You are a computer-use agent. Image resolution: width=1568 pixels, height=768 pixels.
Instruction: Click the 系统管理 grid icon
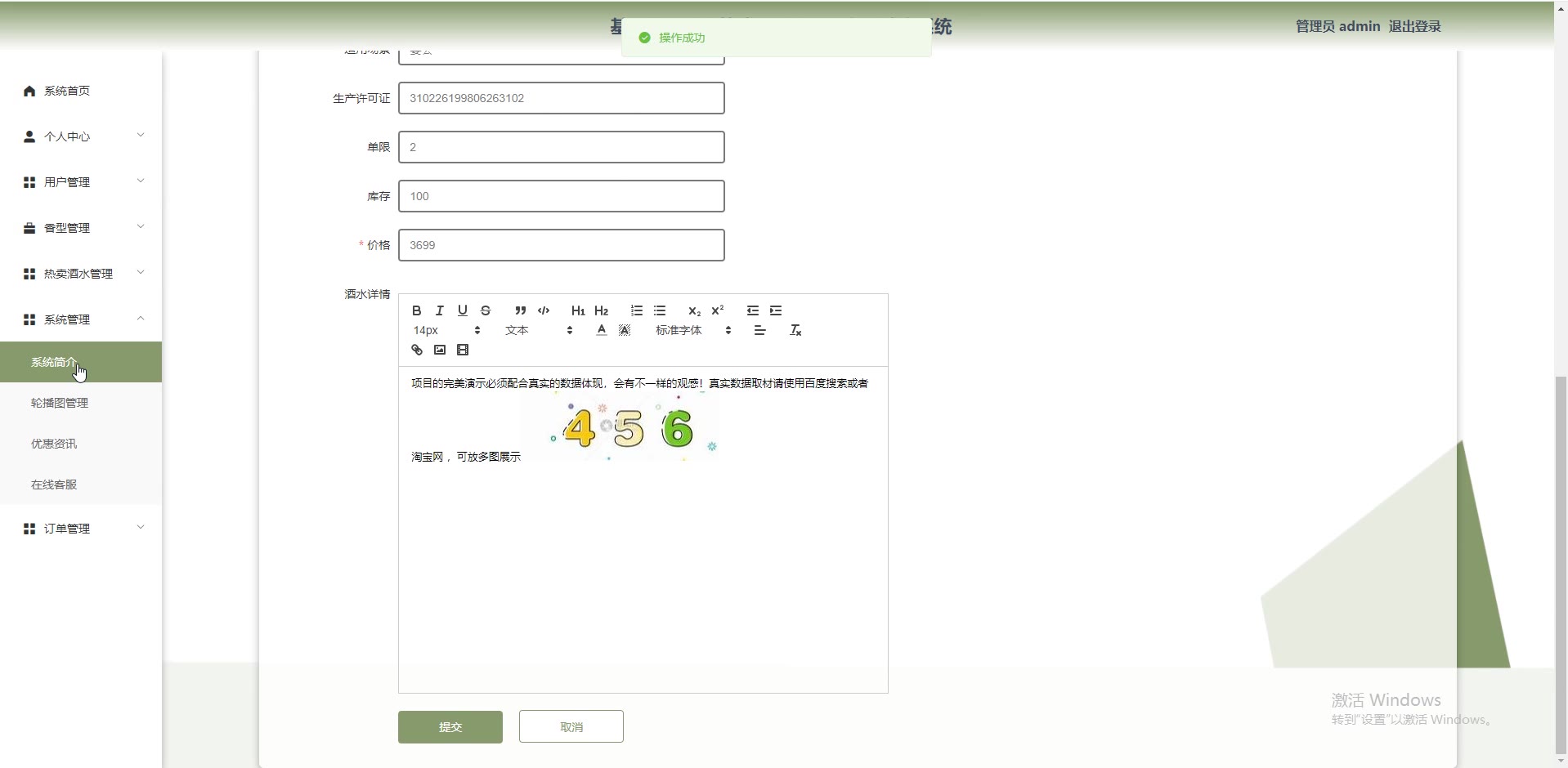pos(29,319)
